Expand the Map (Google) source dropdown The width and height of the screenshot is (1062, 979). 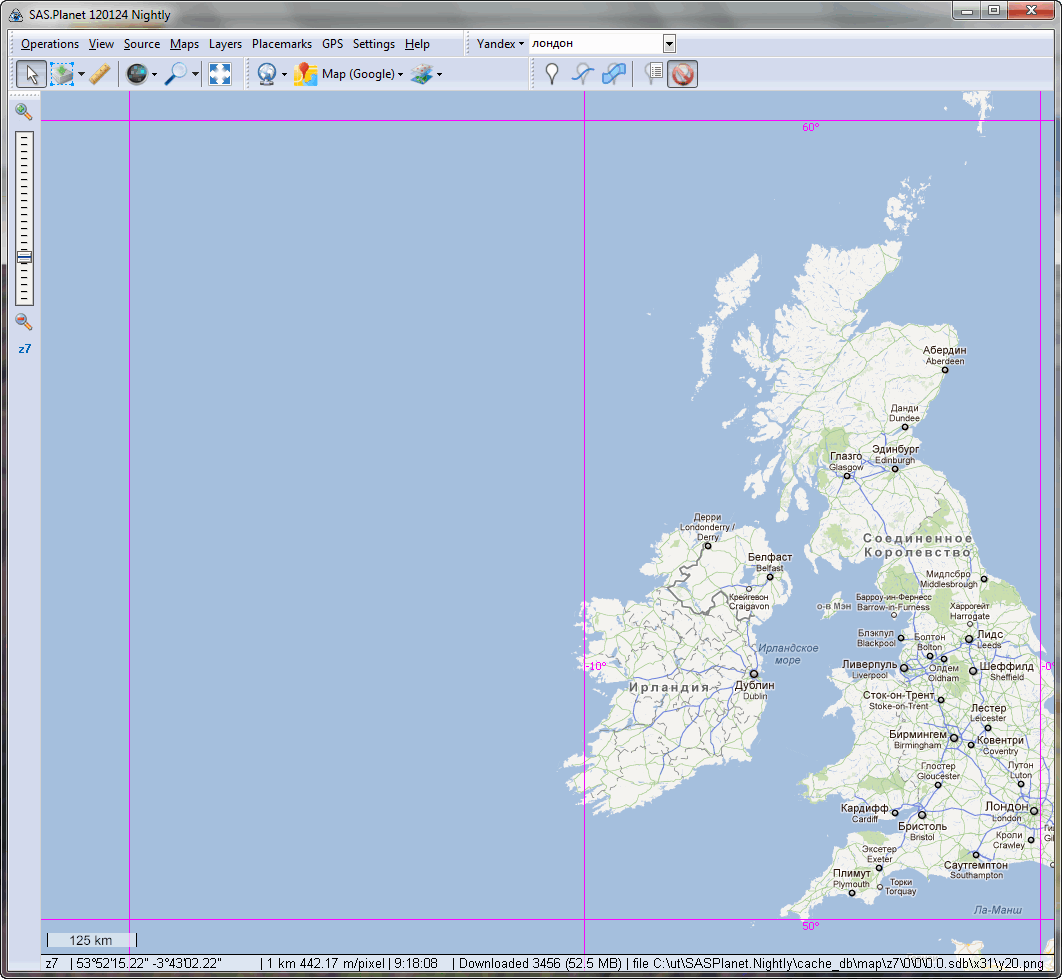pyautogui.click(x=400, y=75)
